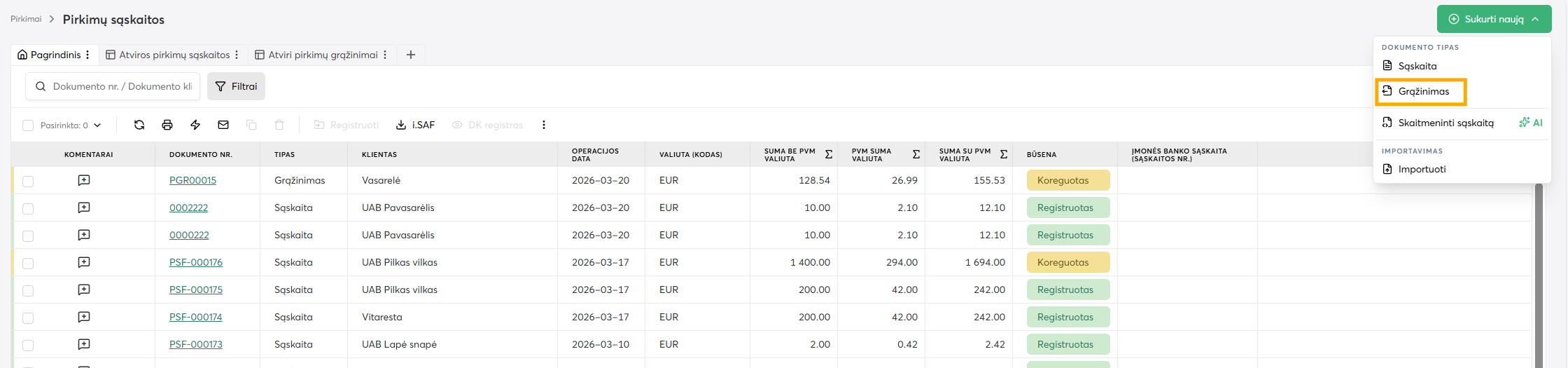Collapse the Sukurti naują dropdown button
Screen dimensions: 1568x368
pyautogui.click(x=1494, y=19)
